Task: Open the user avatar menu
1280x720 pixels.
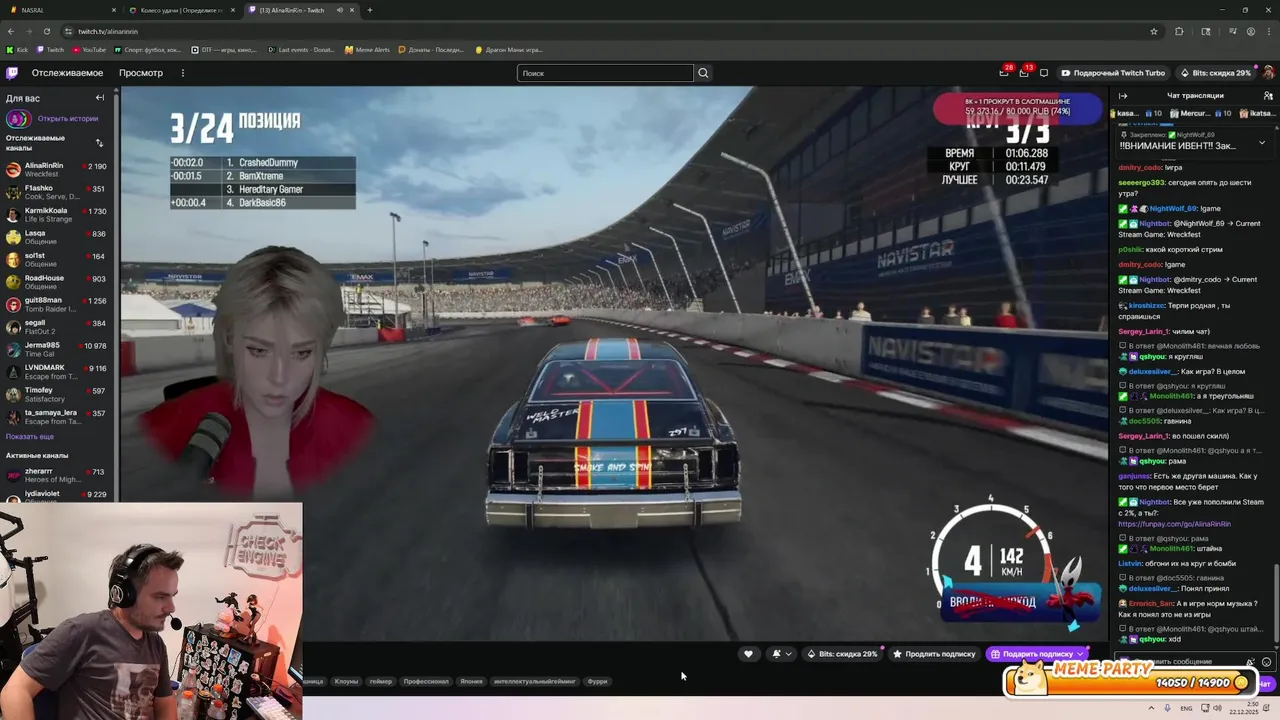Action: pyautogui.click(x=1268, y=73)
